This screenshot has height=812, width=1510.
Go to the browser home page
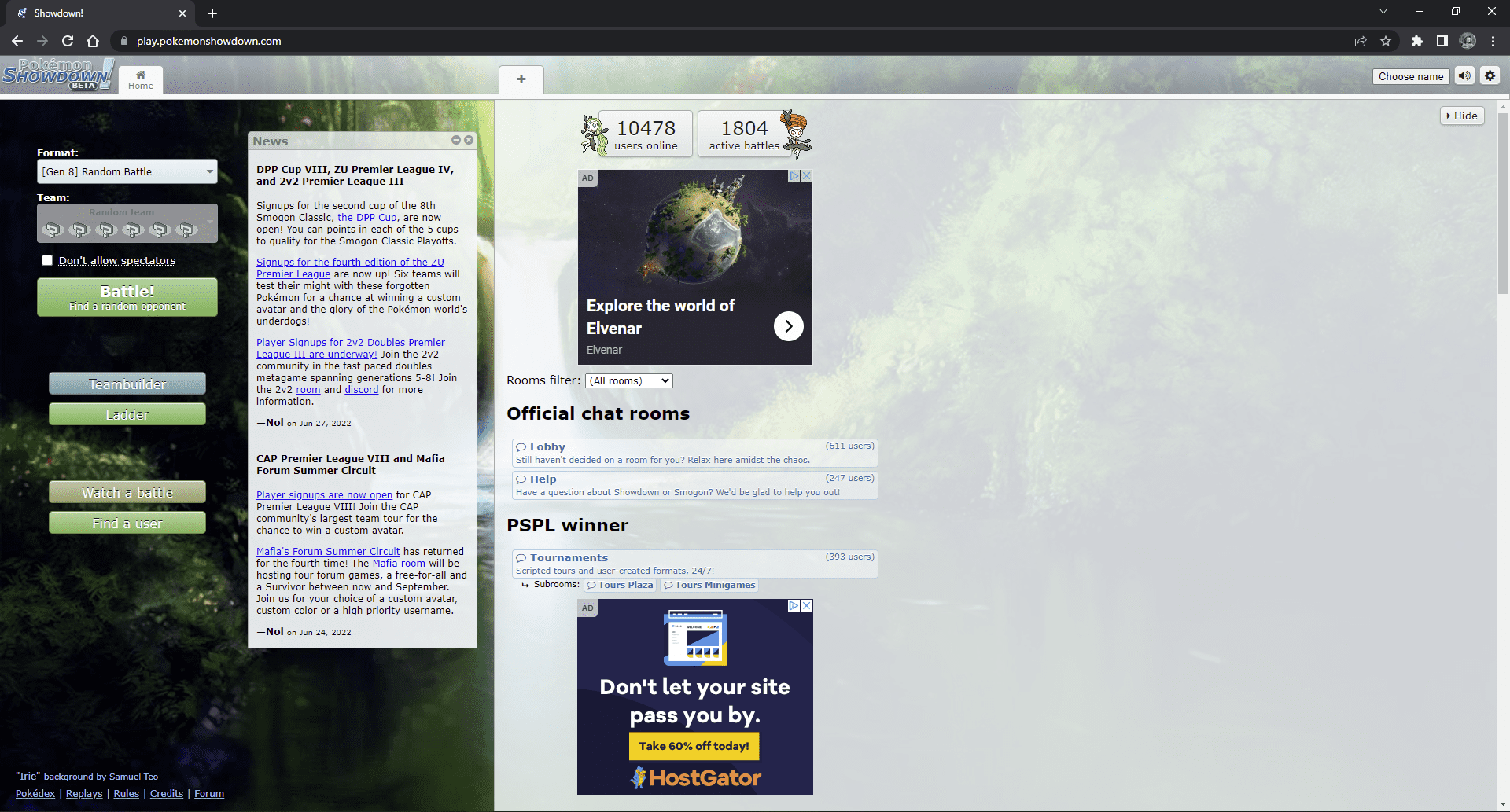[x=93, y=41]
